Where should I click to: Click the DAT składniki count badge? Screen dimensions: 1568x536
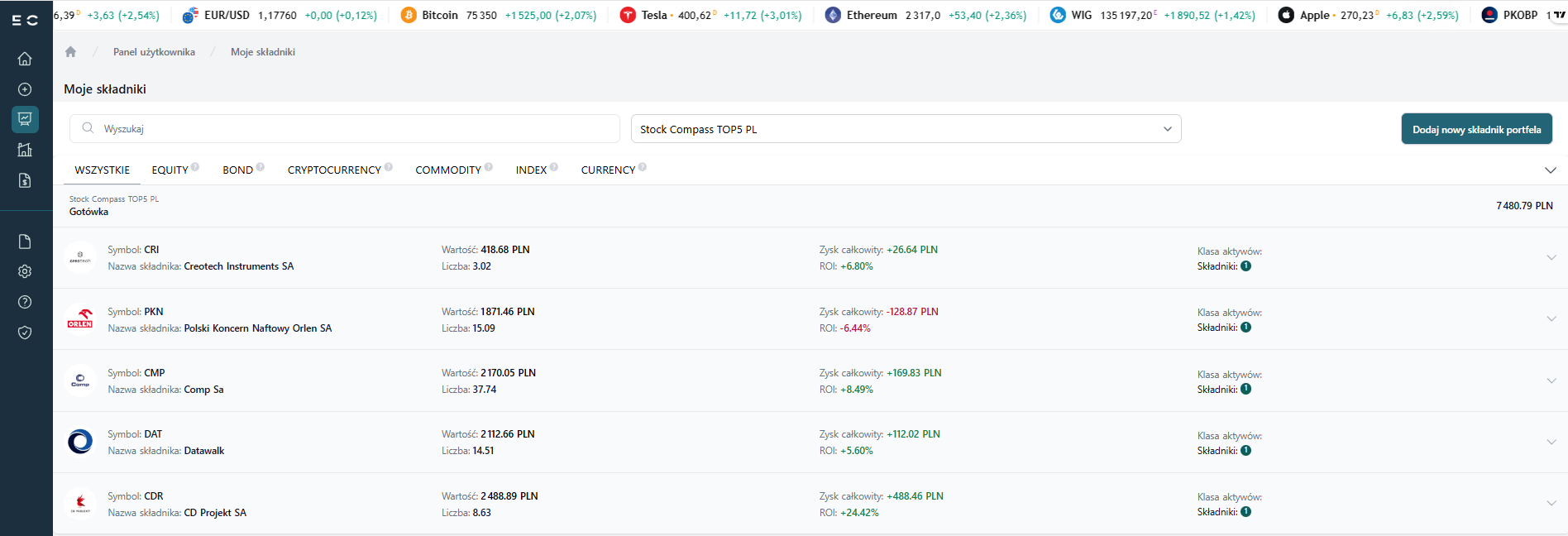pos(1245,451)
